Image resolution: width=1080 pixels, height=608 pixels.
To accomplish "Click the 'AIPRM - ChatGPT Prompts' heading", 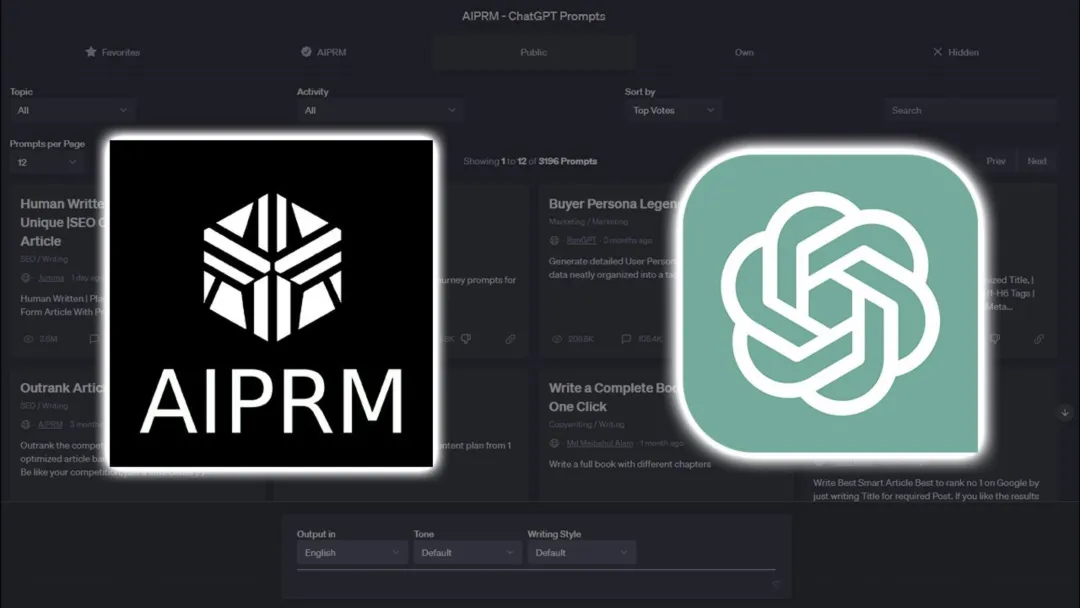I will click(534, 16).
